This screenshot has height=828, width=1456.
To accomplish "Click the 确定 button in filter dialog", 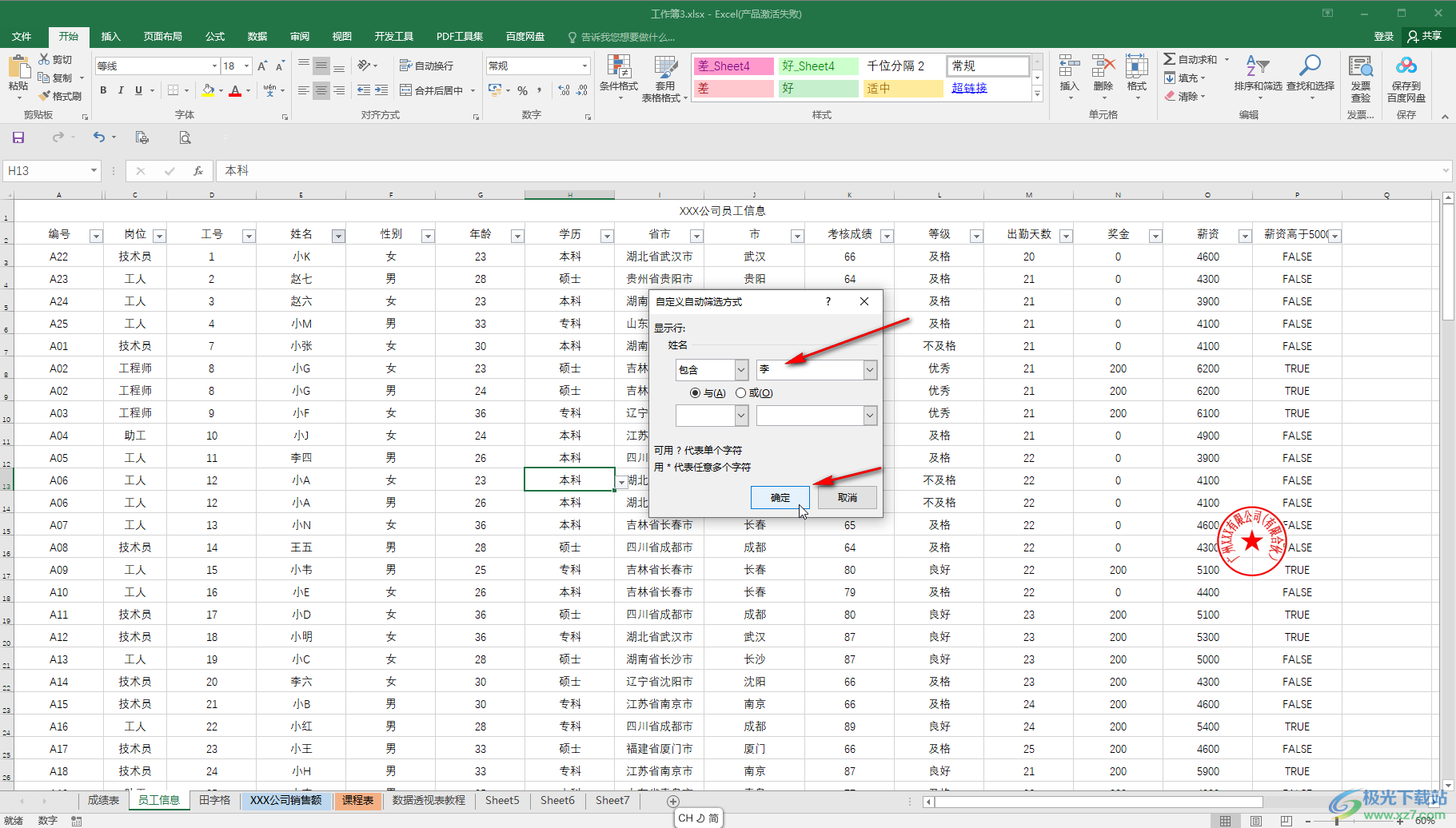I will [x=780, y=497].
